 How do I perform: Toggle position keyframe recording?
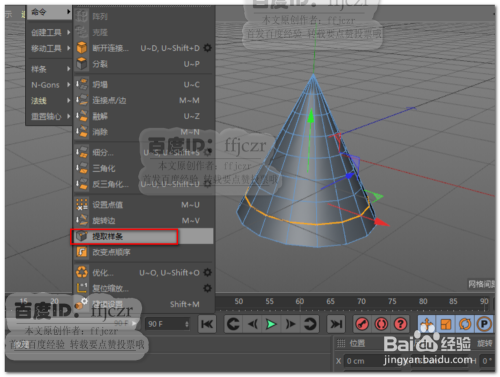427,324
